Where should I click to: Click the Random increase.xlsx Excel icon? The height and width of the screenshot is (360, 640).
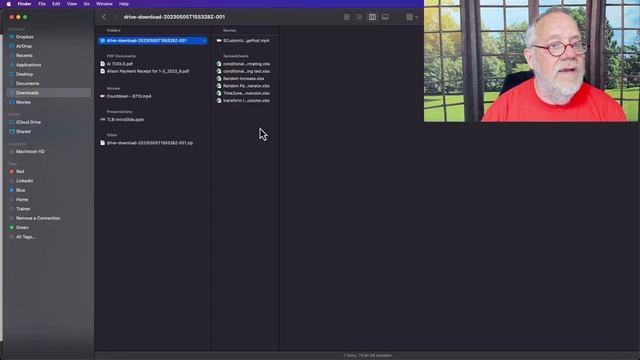coord(219,79)
